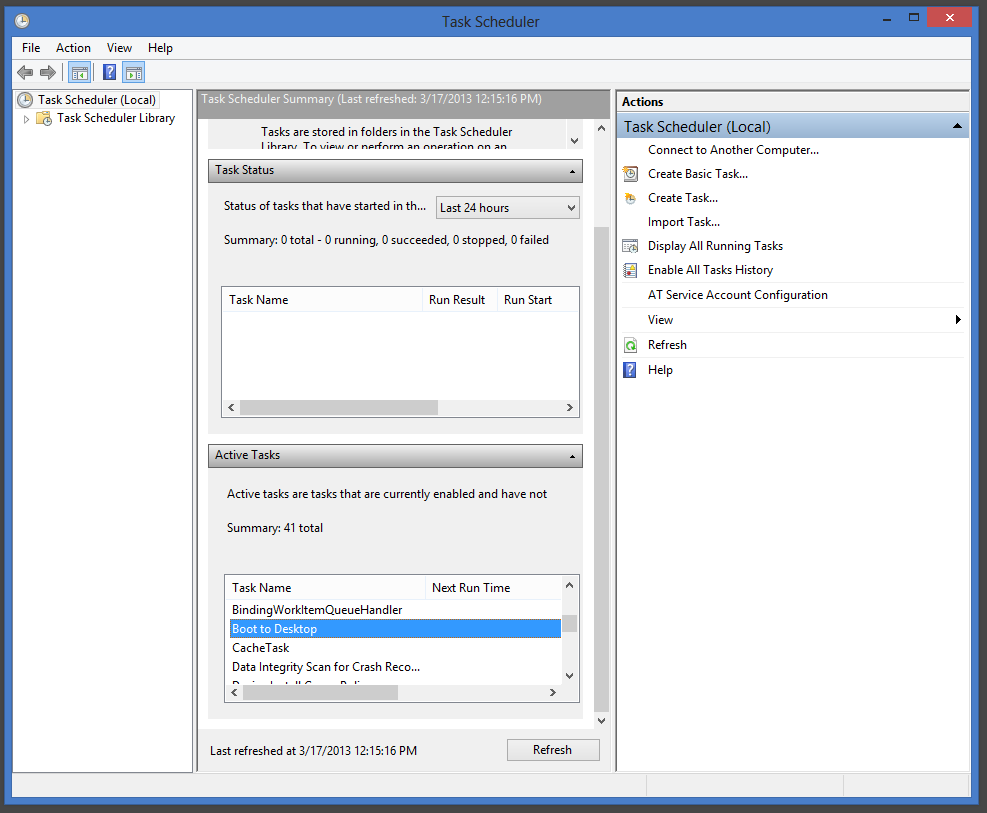The width and height of the screenshot is (987, 813).
Task: Click the Run Start column header
Action: tap(538, 300)
